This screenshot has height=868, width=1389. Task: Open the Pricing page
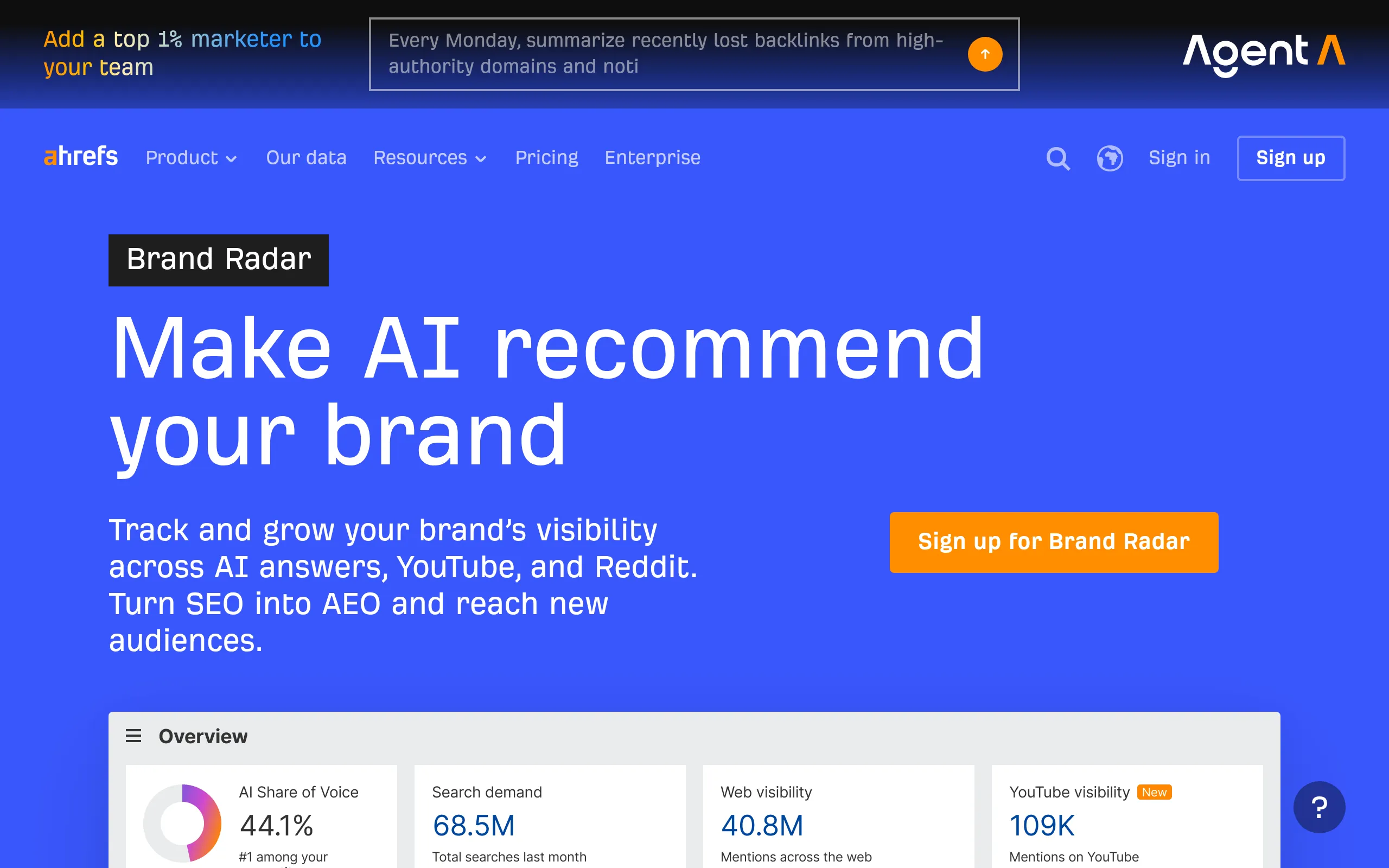[x=546, y=158]
